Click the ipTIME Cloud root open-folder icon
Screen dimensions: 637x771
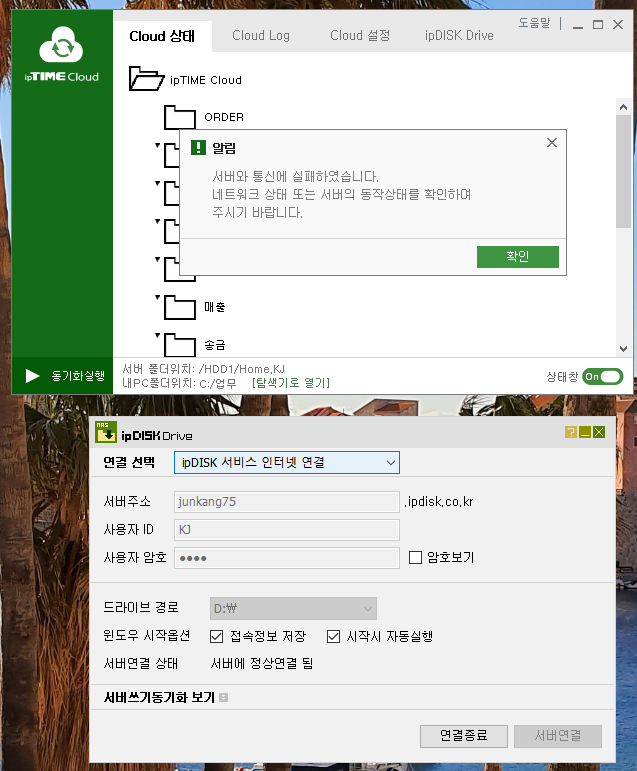coord(146,79)
